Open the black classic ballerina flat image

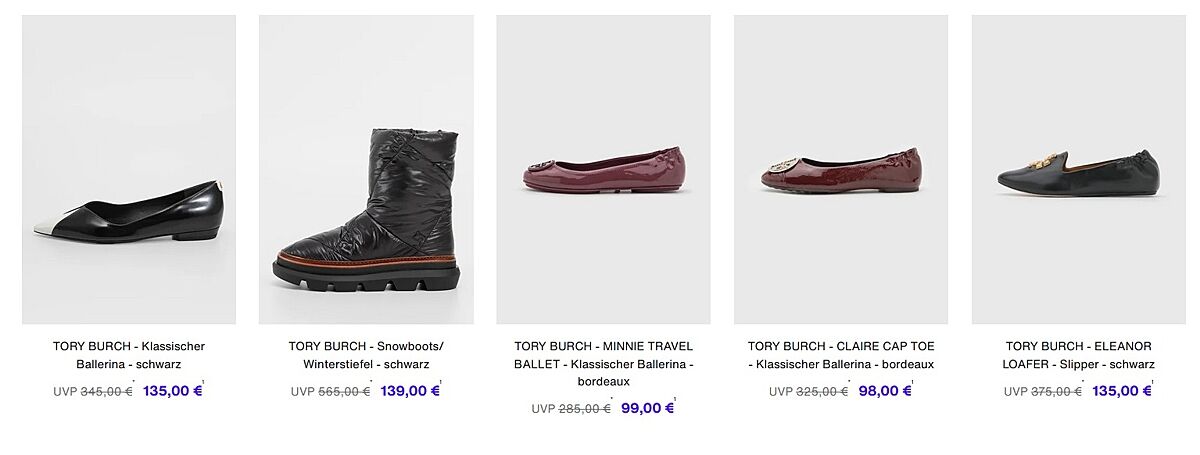(129, 170)
